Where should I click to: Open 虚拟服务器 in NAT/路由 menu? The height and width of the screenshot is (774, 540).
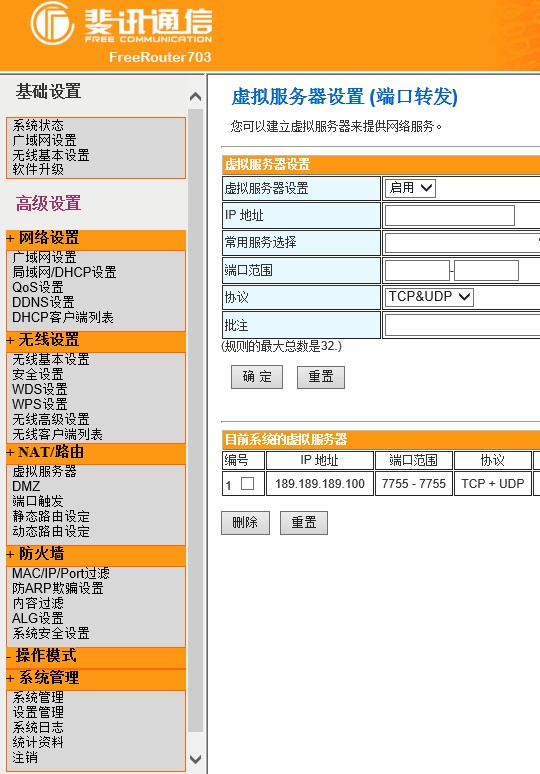(x=44, y=471)
